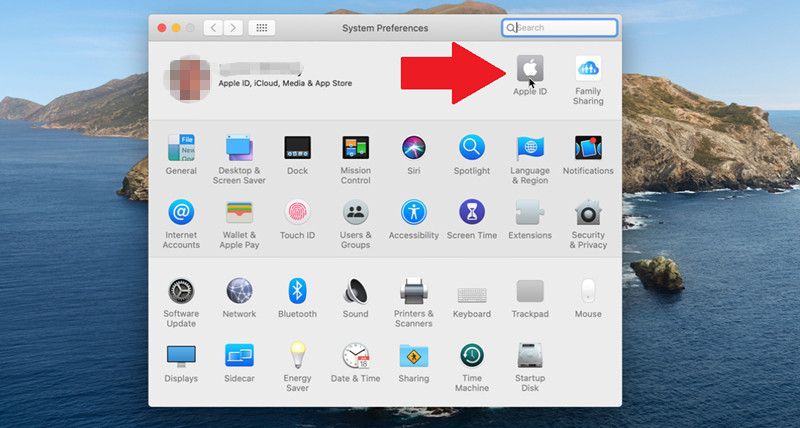
Task: Open Software Update pane
Action: tap(181, 291)
